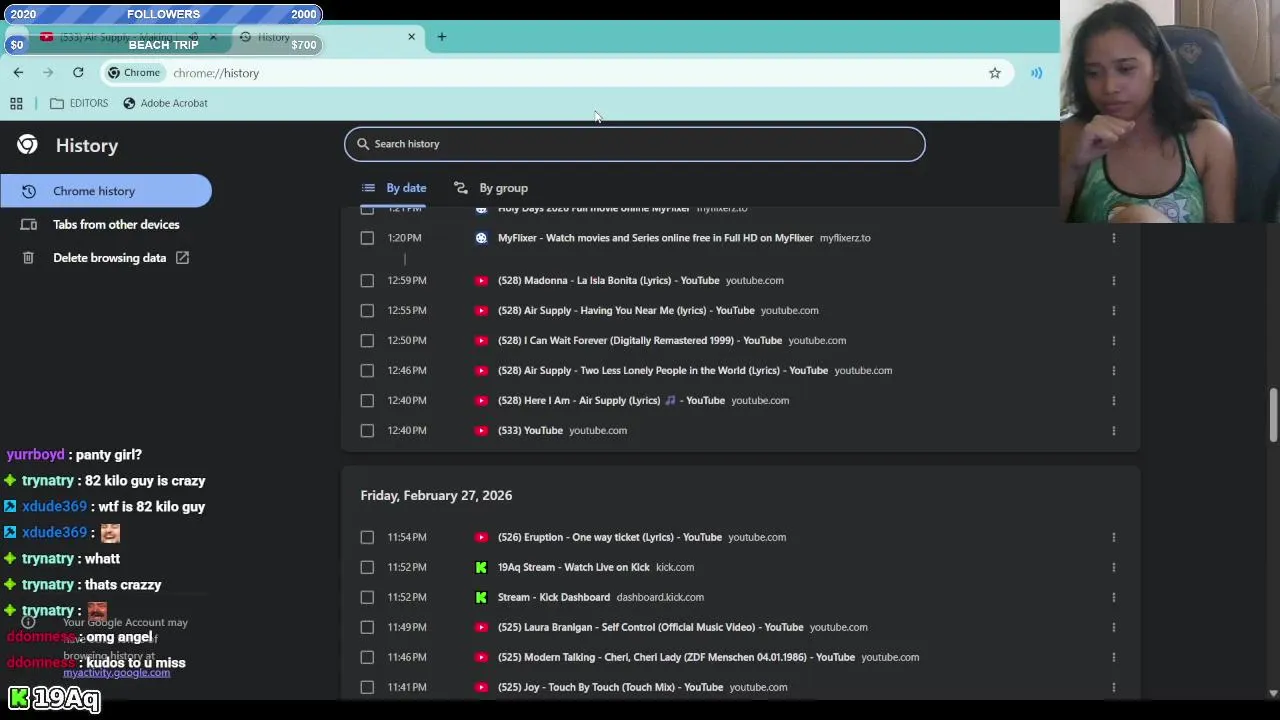Check the (533) YouTube entry
The width and height of the screenshot is (1280, 720).
click(x=367, y=431)
